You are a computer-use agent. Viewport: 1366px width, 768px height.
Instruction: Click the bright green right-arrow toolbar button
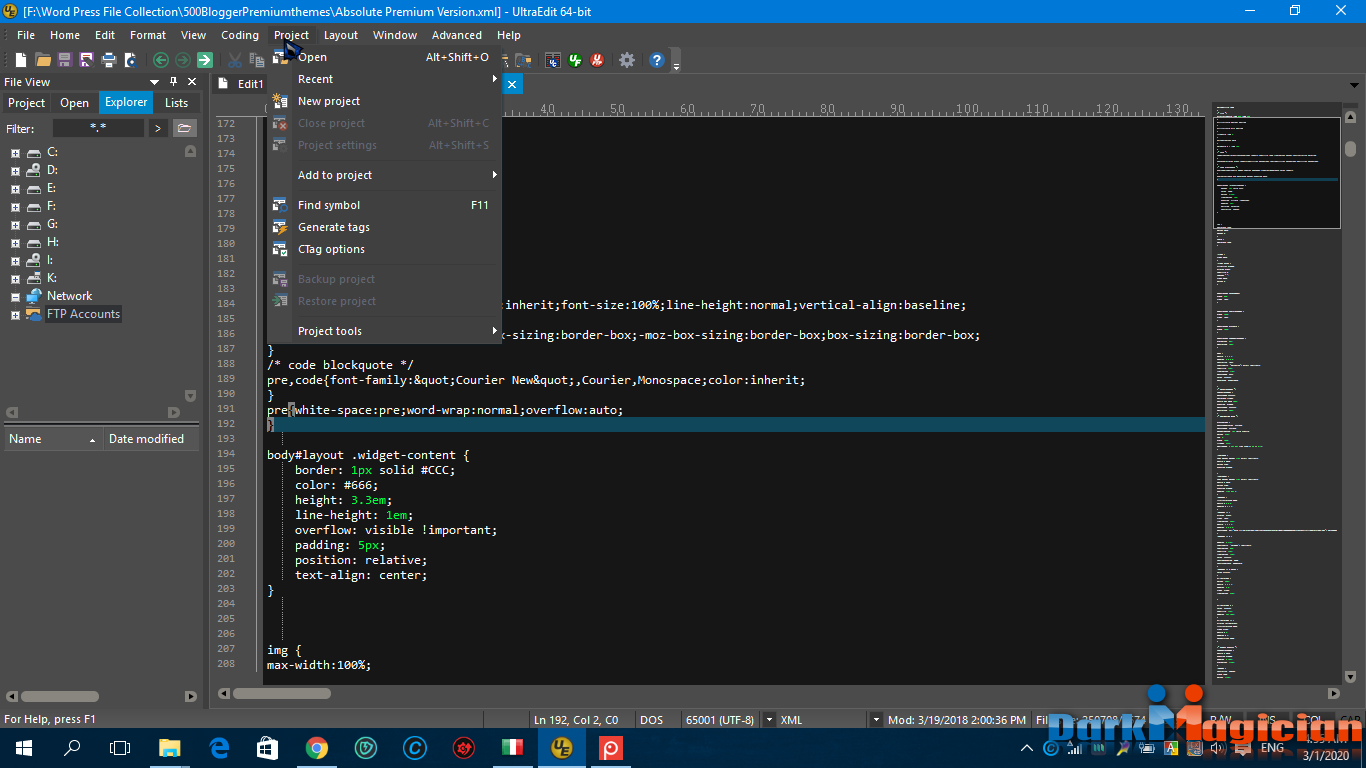point(205,60)
